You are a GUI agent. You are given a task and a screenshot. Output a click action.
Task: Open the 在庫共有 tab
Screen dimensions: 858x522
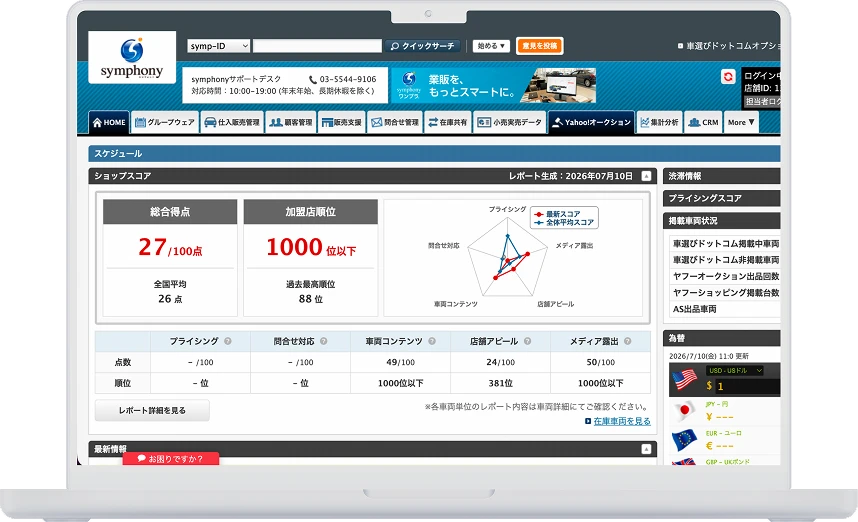point(448,123)
